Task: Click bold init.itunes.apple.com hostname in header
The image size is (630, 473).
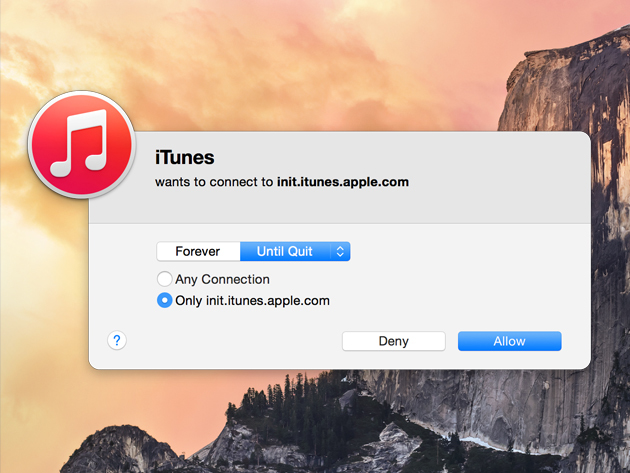Action: pyautogui.click(x=343, y=182)
